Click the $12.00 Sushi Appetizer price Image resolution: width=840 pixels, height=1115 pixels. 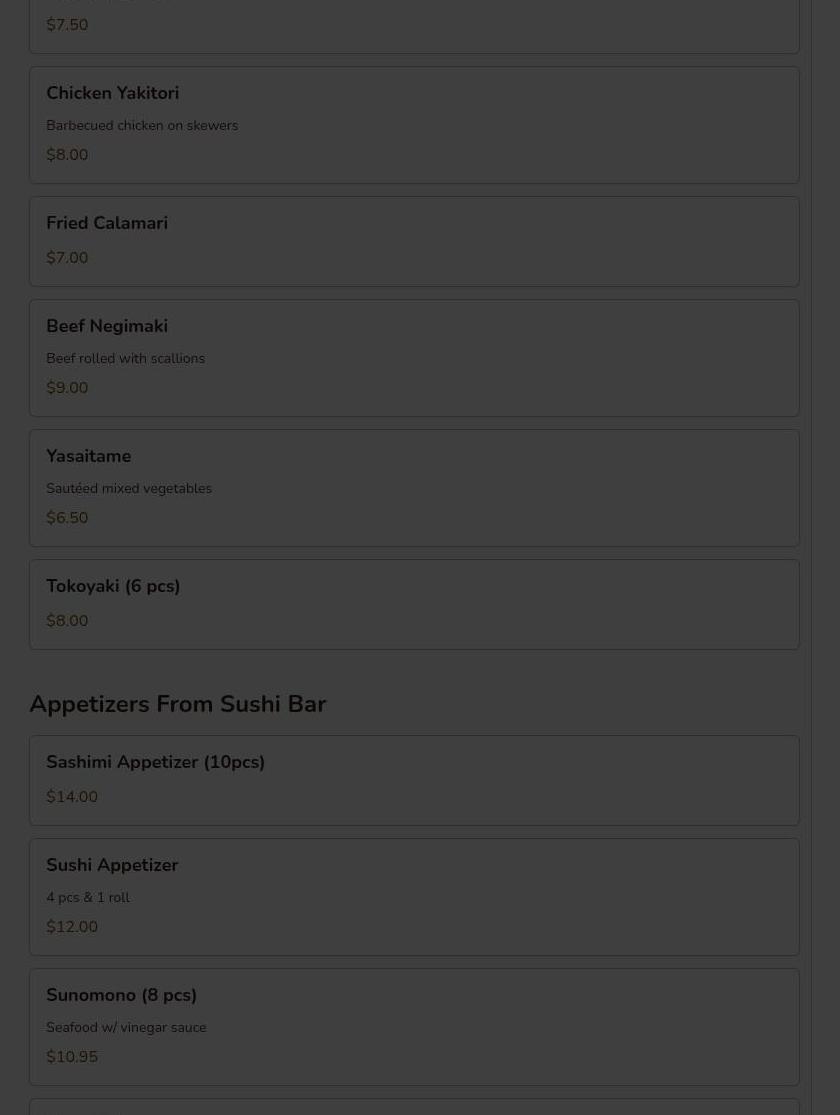click(x=72, y=927)
